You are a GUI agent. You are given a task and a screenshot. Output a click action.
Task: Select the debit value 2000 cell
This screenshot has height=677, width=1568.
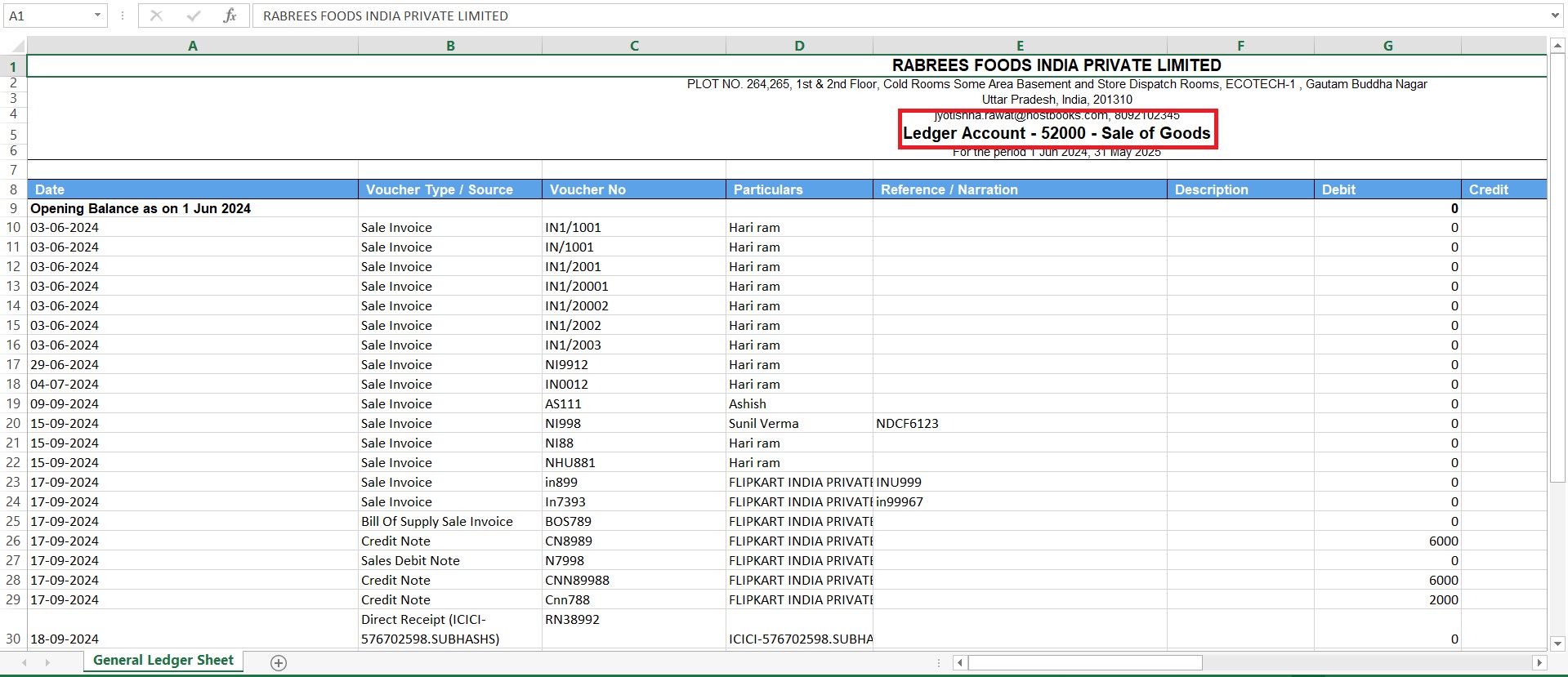pyautogui.click(x=1387, y=599)
